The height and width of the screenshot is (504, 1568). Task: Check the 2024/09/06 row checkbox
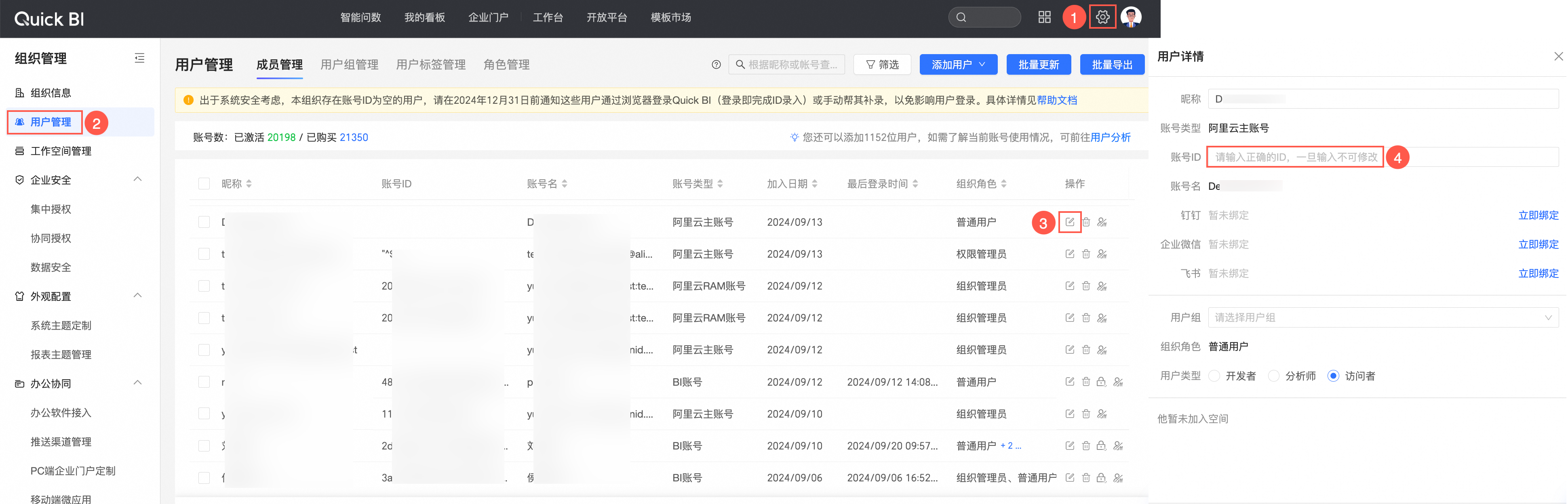click(x=204, y=478)
